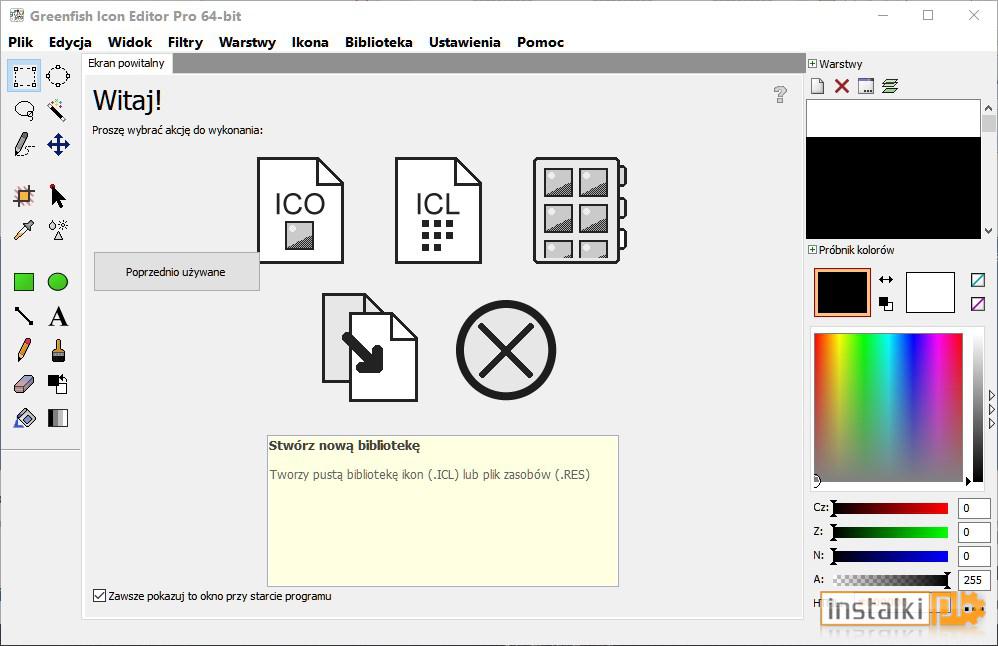Choose the hot spot pointer tool
Screen dimensions: 998x646
pos(58,196)
